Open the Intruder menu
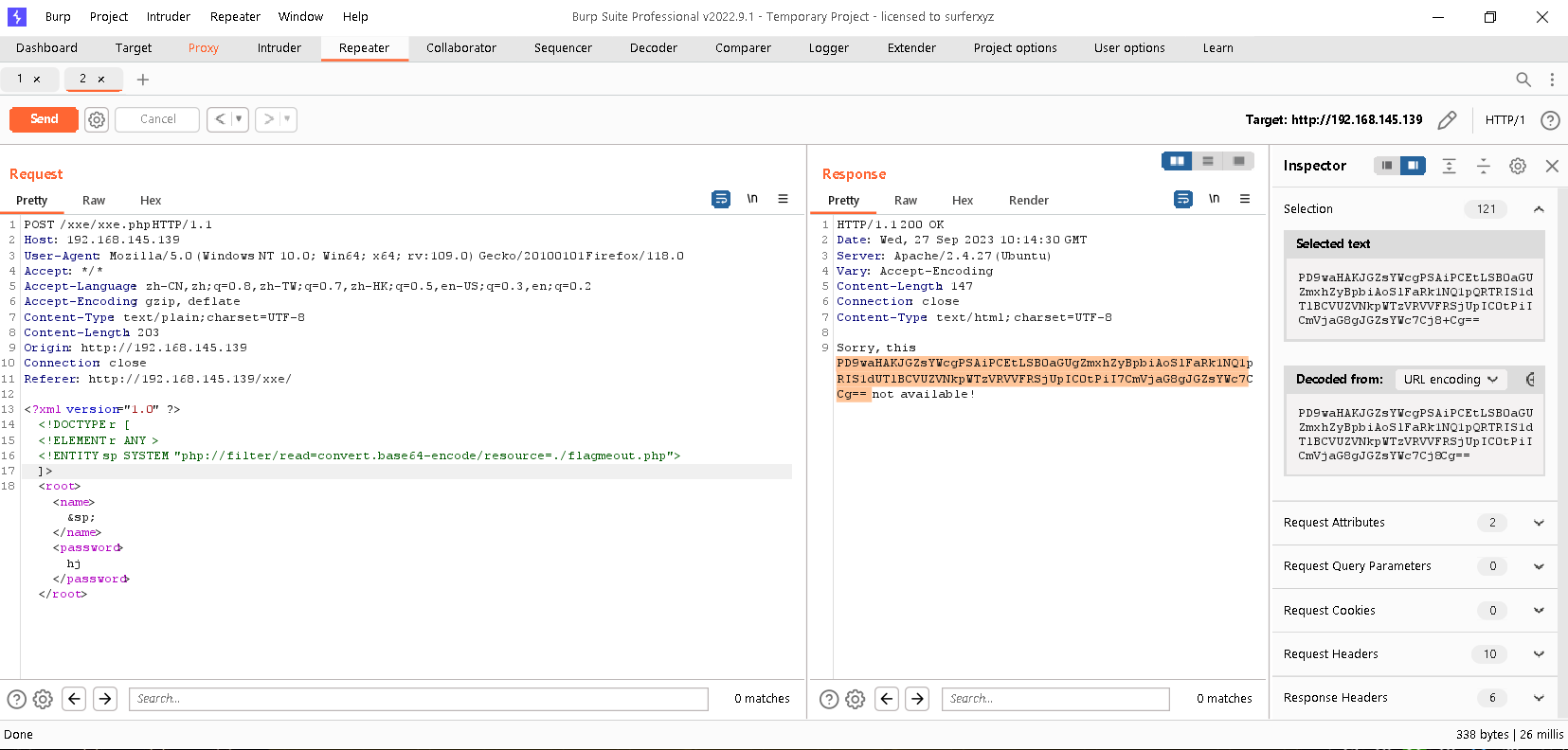The image size is (1568, 750). [x=169, y=16]
